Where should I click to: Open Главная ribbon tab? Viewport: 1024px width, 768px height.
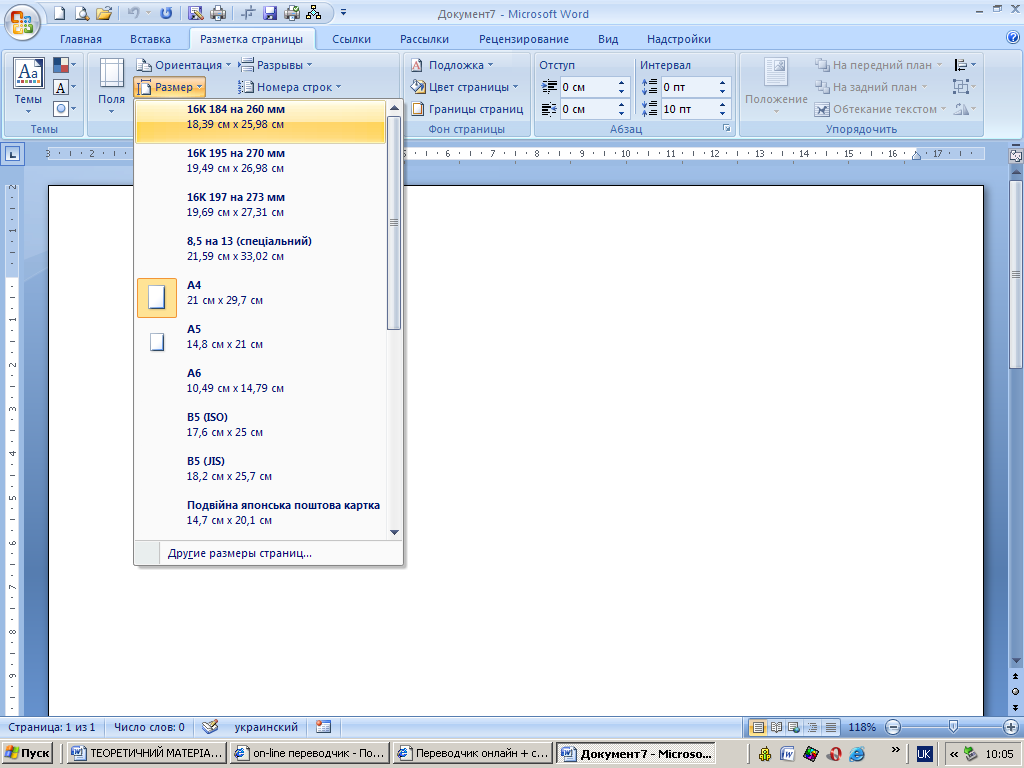[81, 39]
